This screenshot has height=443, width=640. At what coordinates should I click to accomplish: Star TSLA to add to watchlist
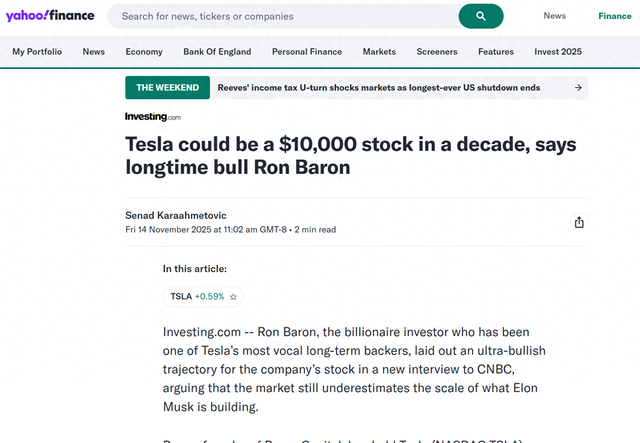233,297
